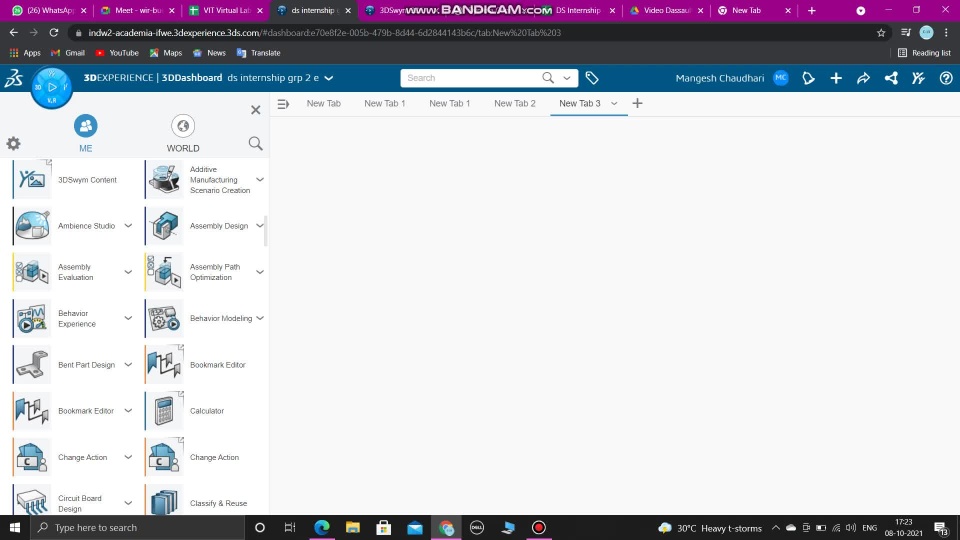Image resolution: width=960 pixels, height=540 pixels.
Task: Click the MC user avatar
Action: coord(781,78)
